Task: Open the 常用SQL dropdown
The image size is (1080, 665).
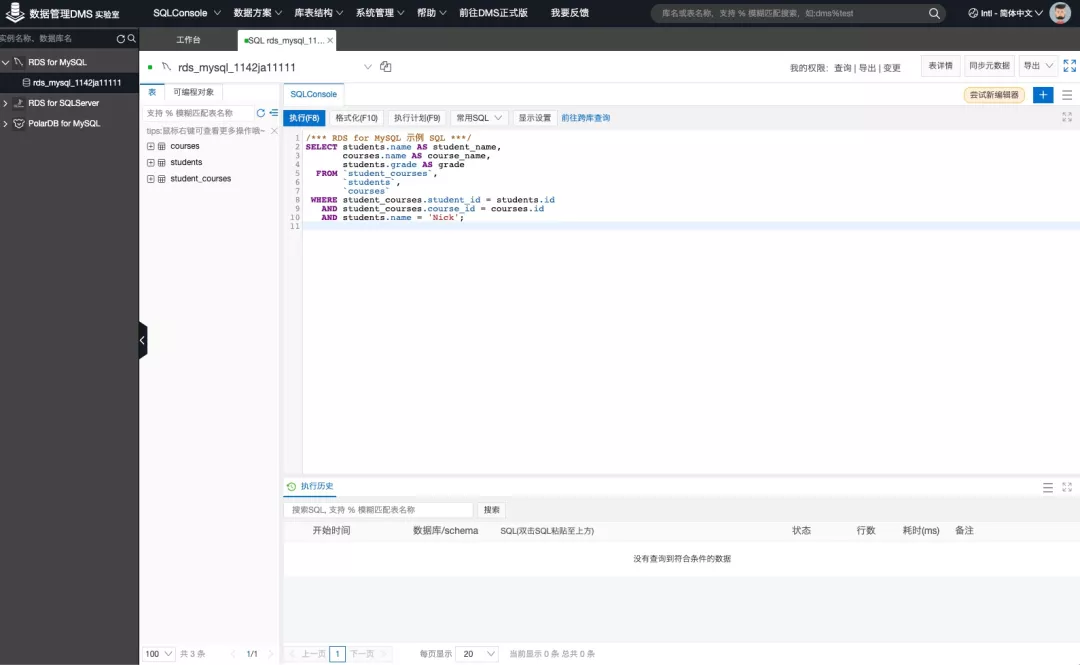Action: click(x=479, y=118)
